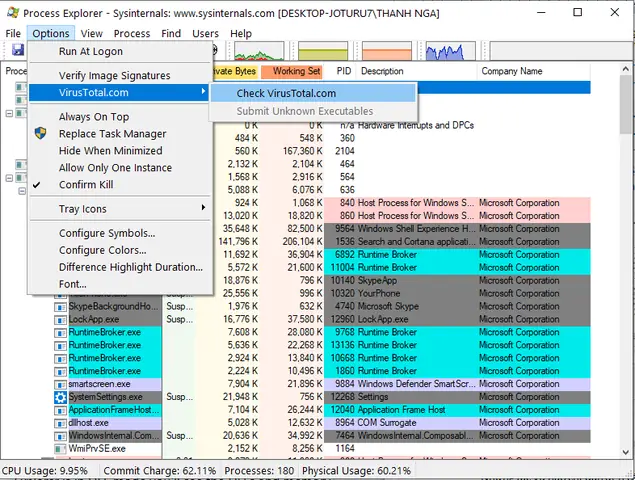Screen dimensions: 635x480
Task: Click the Processes: 180 status entry
Action: point(259,471)
